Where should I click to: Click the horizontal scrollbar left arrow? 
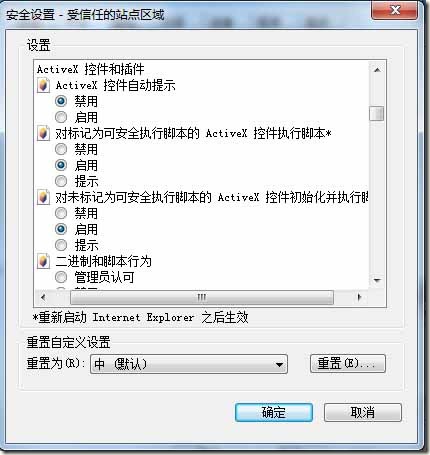(x=43, y=297)
